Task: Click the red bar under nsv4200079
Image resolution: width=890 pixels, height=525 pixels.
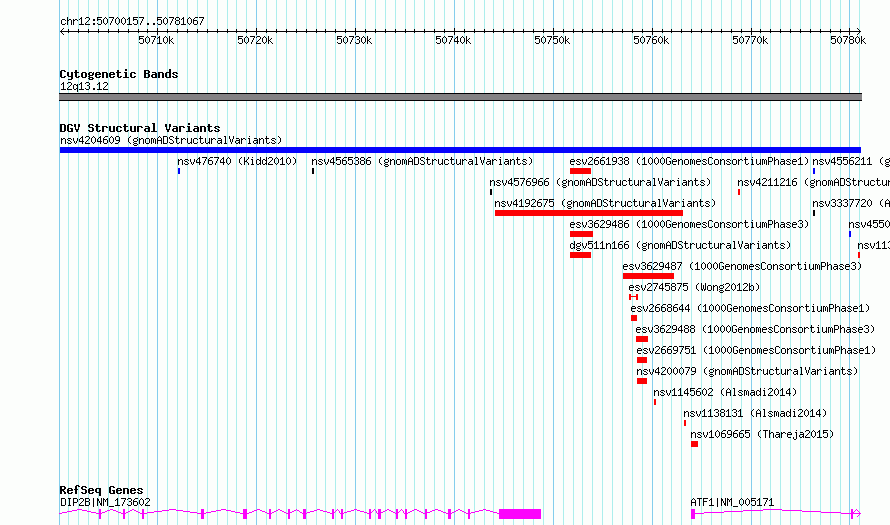Action: 642,381
